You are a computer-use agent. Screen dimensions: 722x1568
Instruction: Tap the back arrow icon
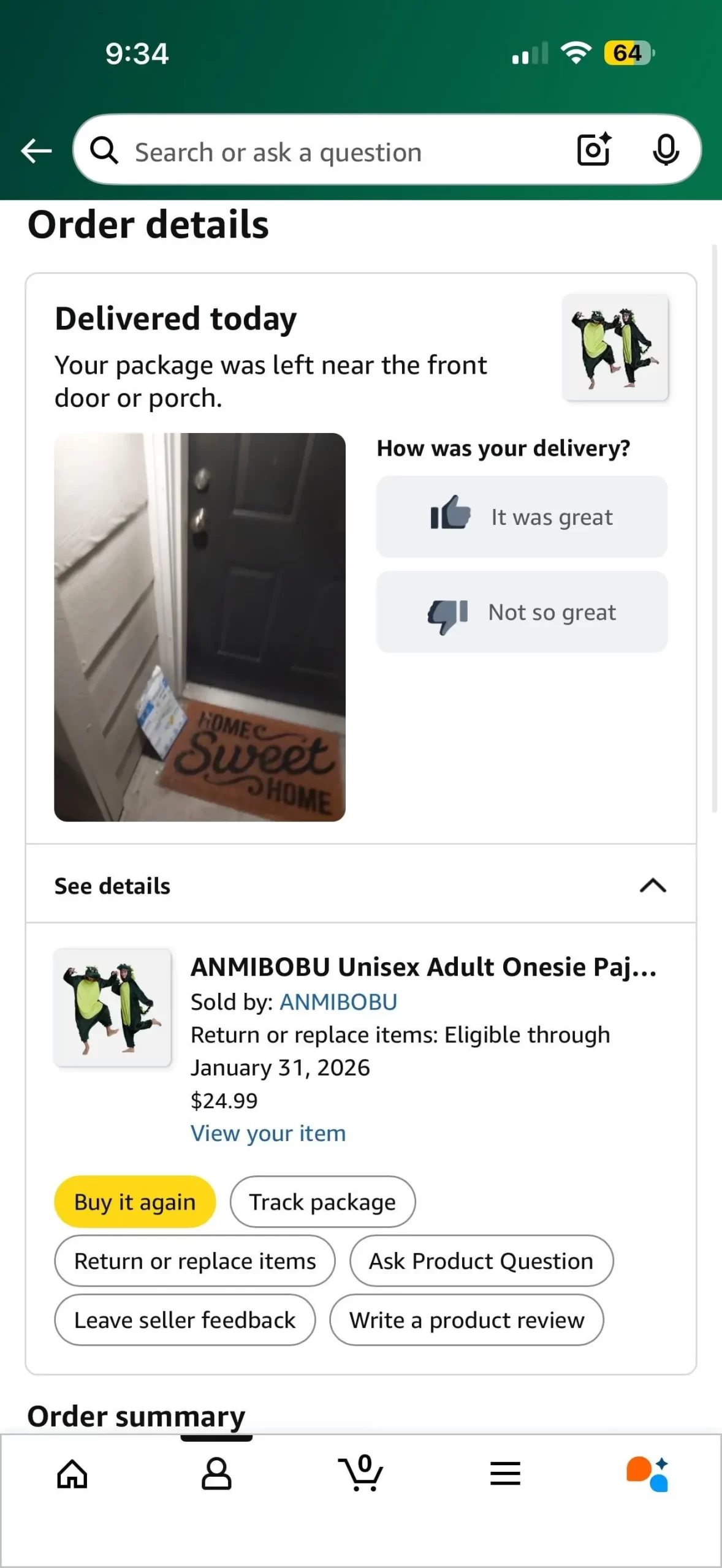(x=36, y=151)
